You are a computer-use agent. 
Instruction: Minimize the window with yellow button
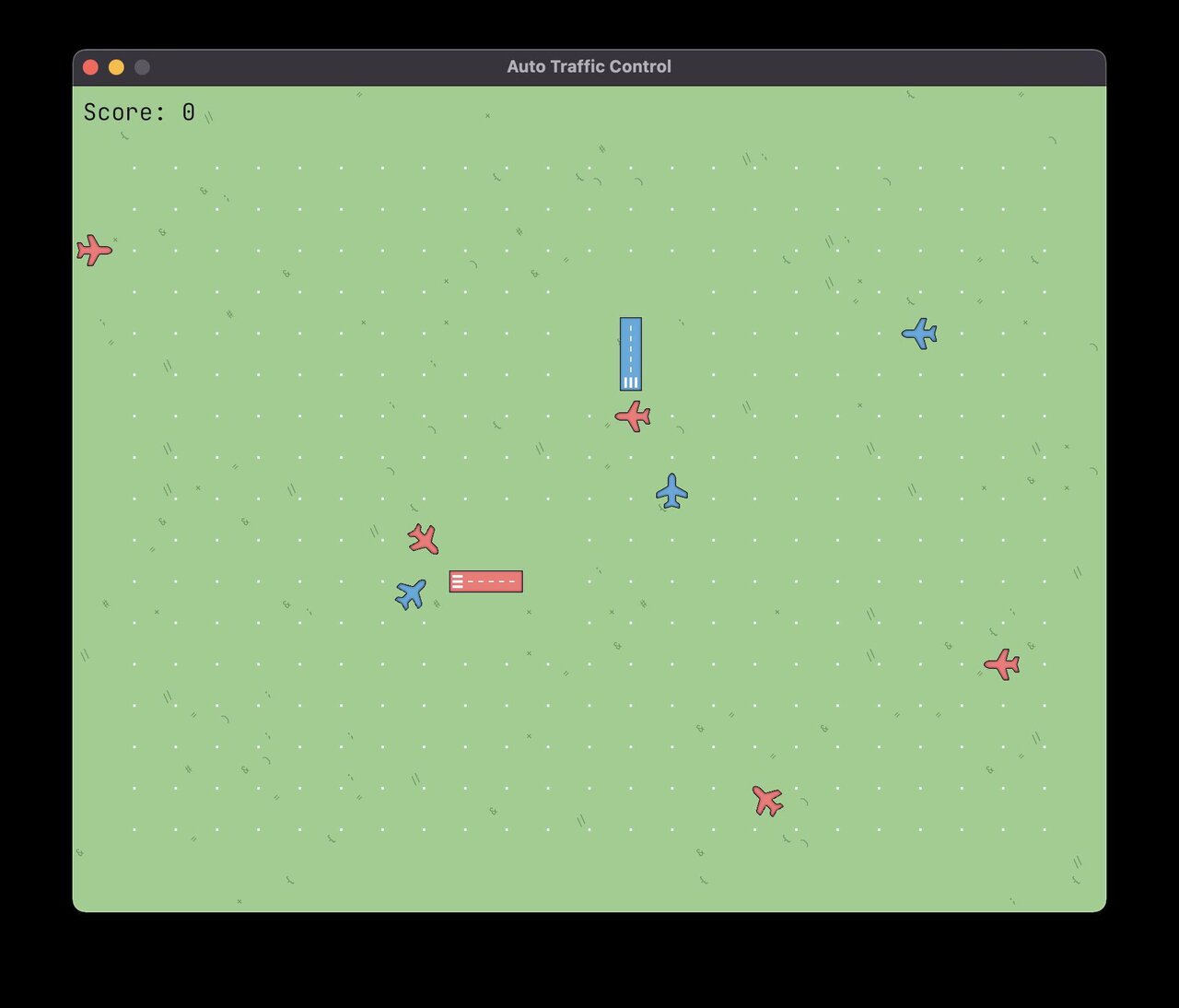tap(116, 67)
